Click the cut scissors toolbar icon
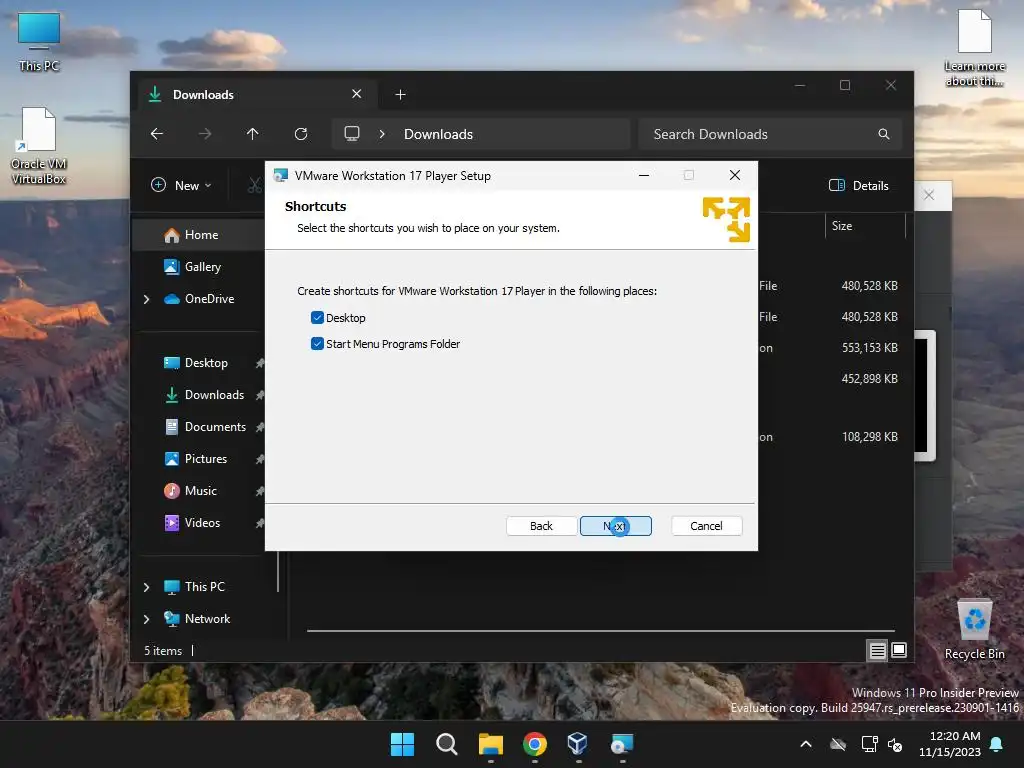This screenshot has height=768, width=1024. point(255,185)
